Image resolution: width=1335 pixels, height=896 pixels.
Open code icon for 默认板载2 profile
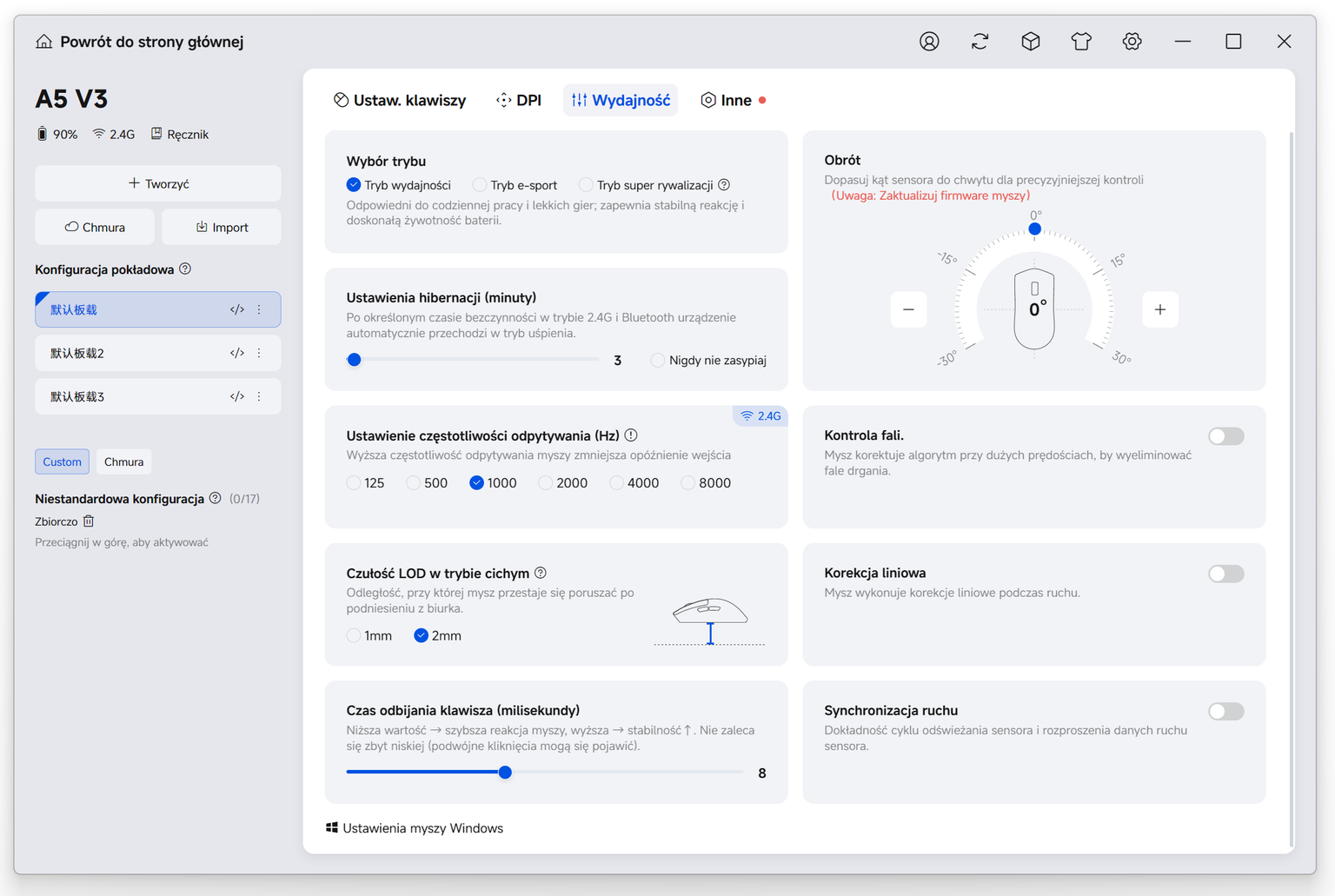(x=236, y=353)
